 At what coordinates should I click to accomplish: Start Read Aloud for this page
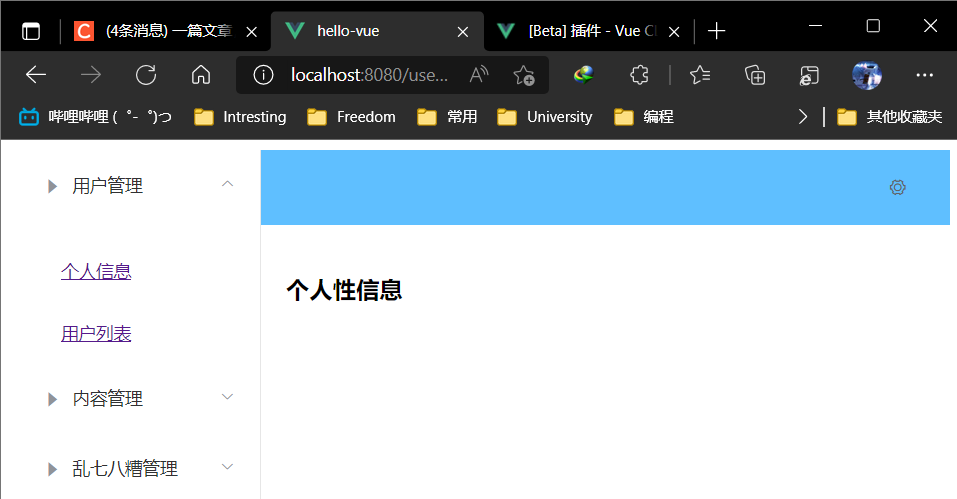coord(479,75)
